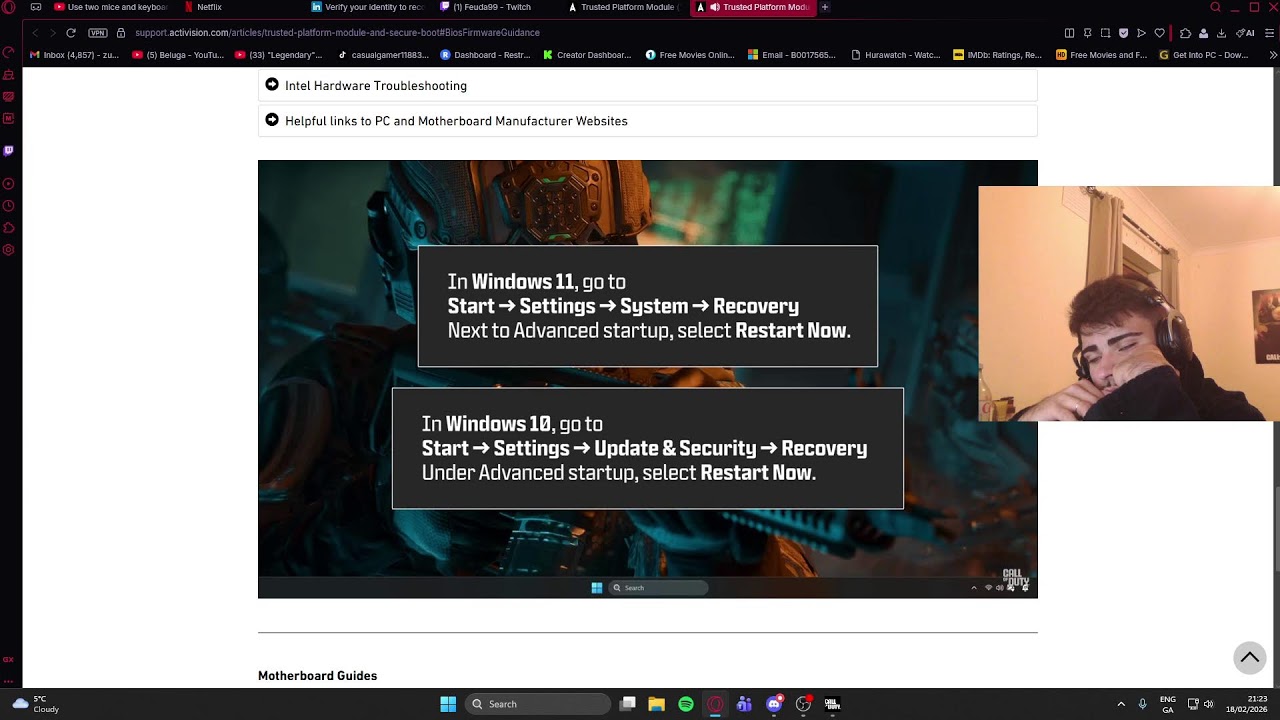The width and height of the screenshot is (1280, 720).
Task: Switch to 'Use two mice and keyboard' tab
Action: tap(111, 7)
